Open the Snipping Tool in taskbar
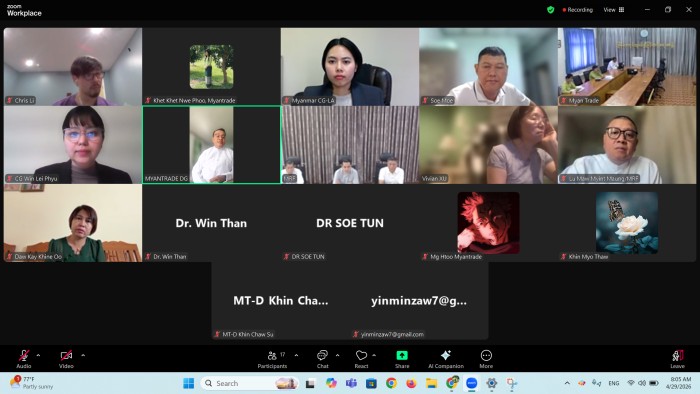Image resolution: width=700 pixels, height=394 pixels. point(512,383)
